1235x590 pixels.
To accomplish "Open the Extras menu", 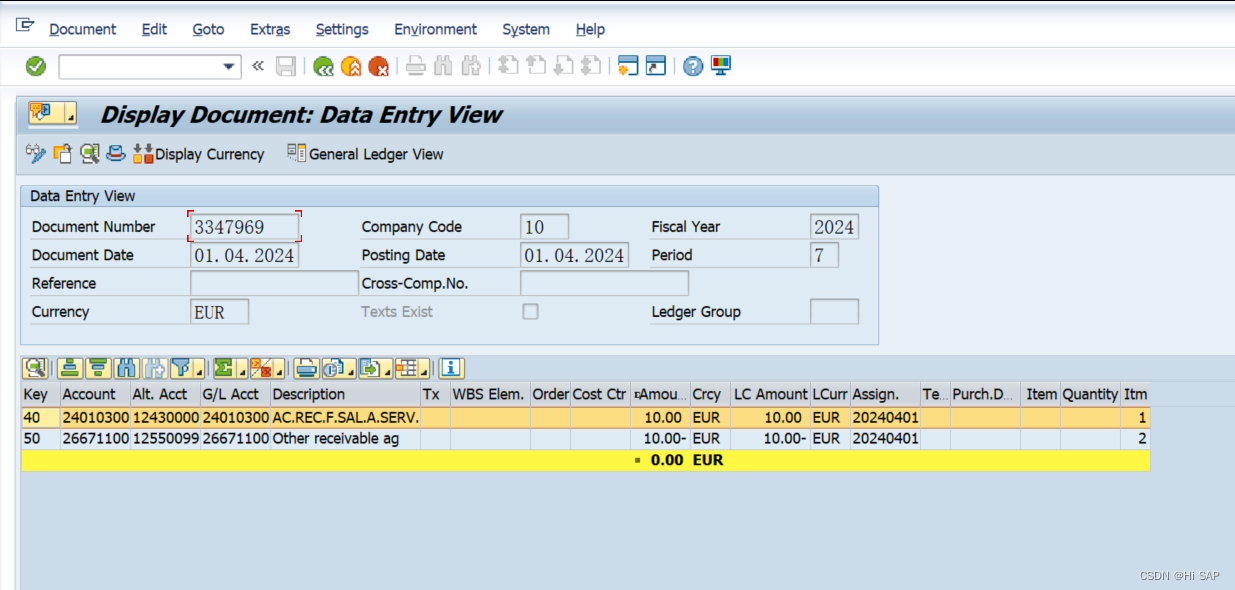I will coord(270,29).
